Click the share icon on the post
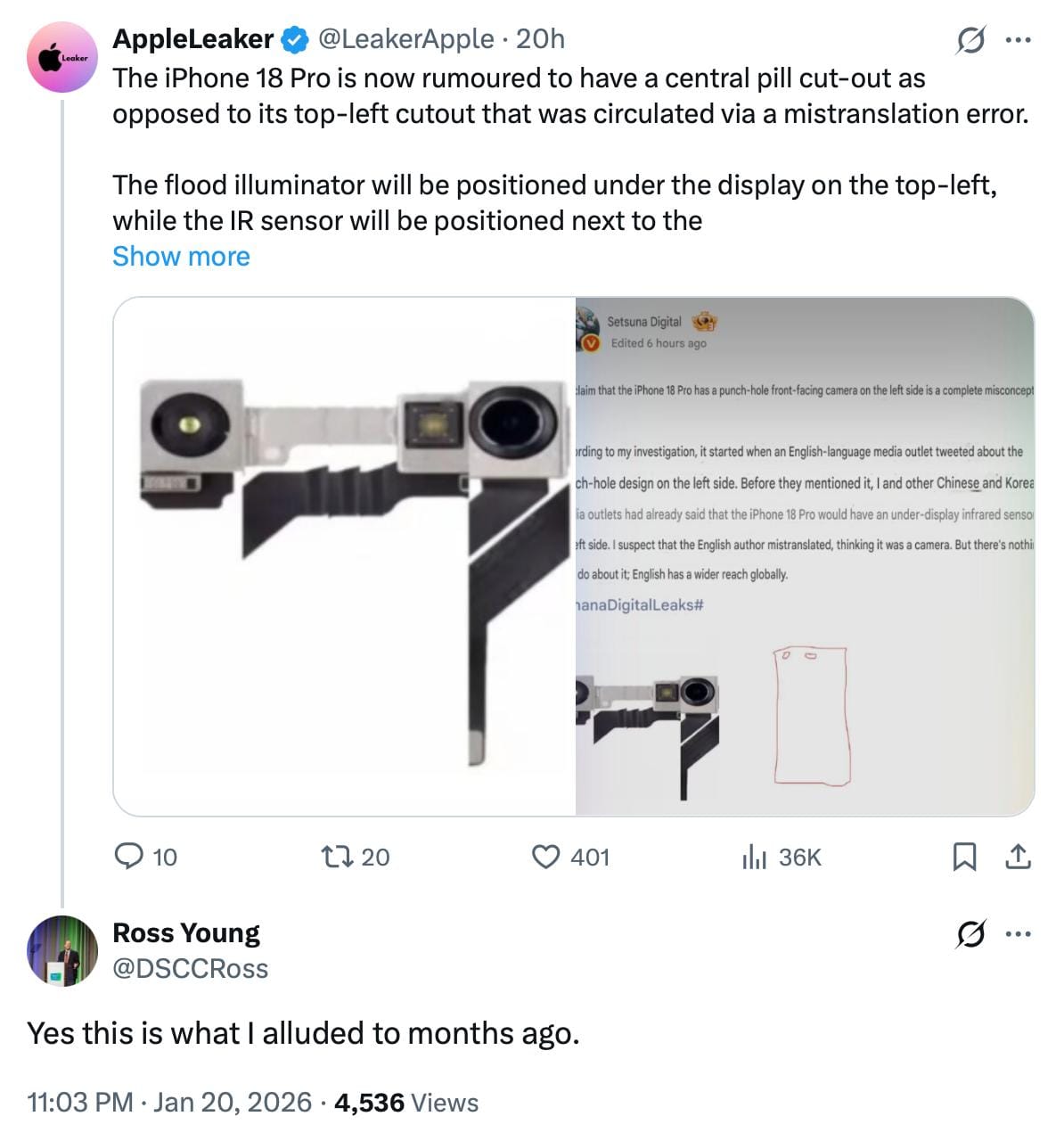The image size is (1064, 1141). tap(1019, 856)
